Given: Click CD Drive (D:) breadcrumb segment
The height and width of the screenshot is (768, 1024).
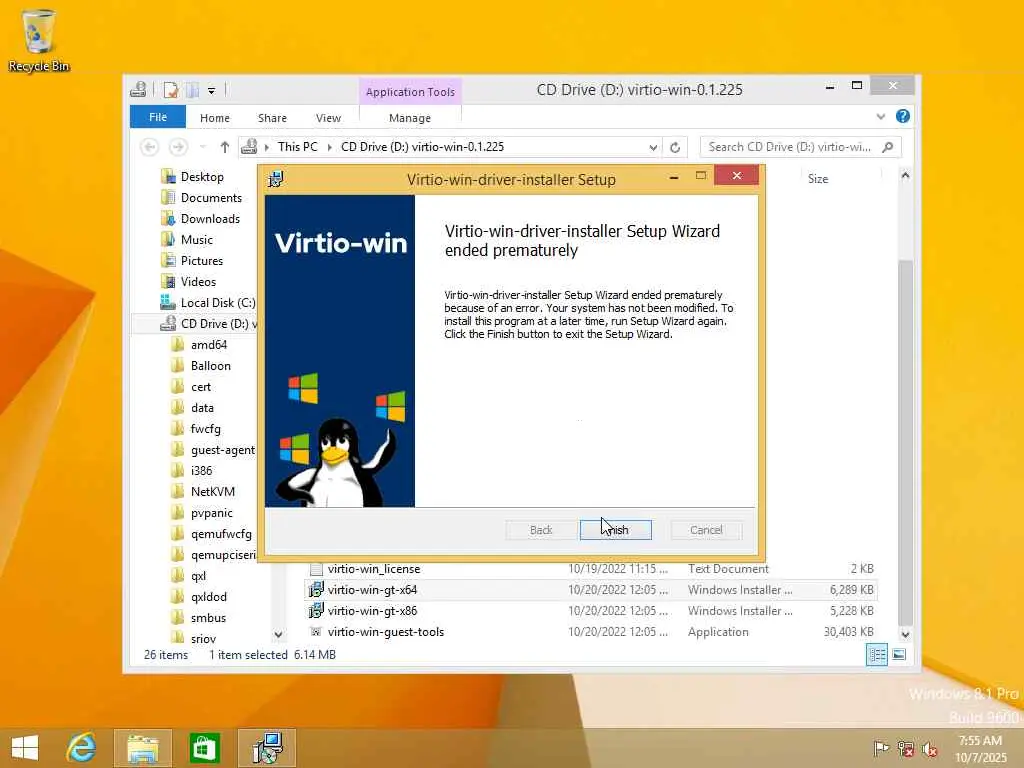Looking at the screenshot, I should tap(423, 147).
